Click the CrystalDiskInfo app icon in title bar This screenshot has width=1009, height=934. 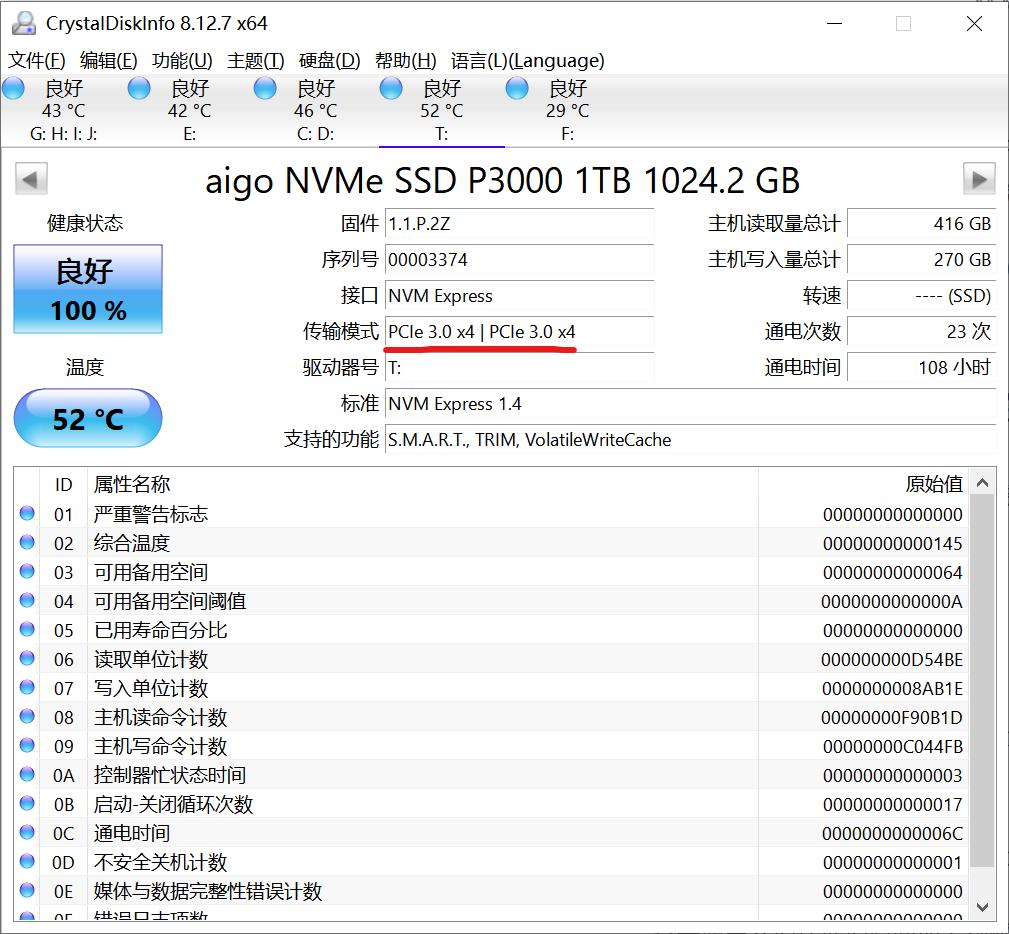point(24,24)
